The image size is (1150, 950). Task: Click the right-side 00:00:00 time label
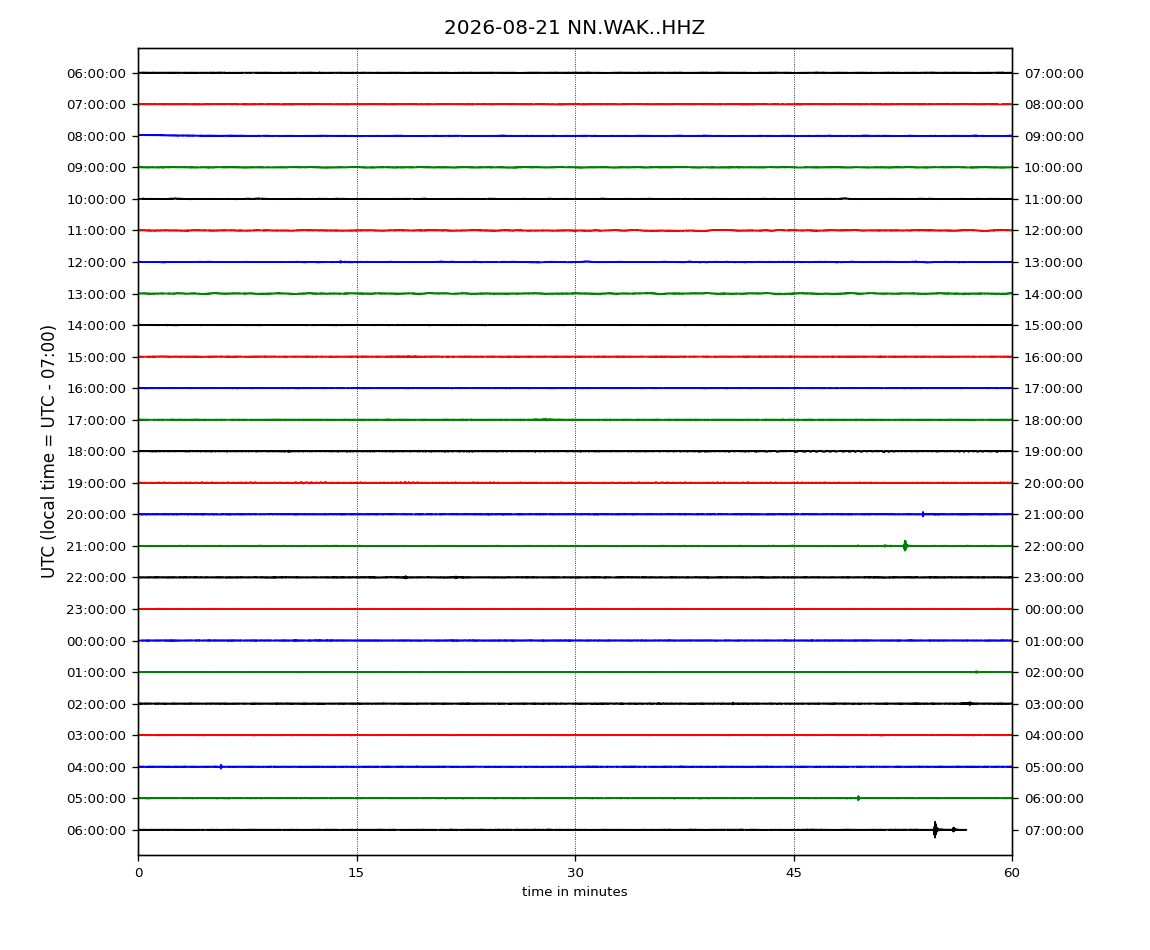[x=1054, y=610]
